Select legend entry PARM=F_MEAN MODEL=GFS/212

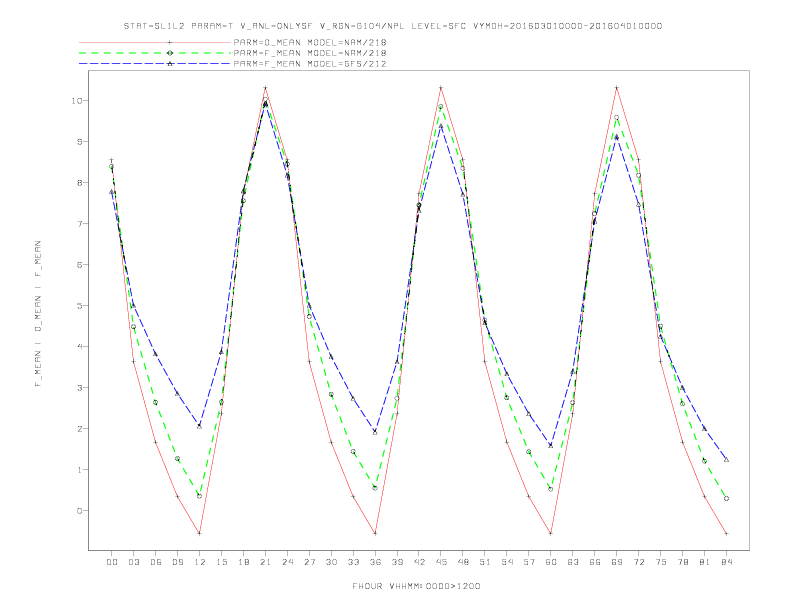pos(310,64)
